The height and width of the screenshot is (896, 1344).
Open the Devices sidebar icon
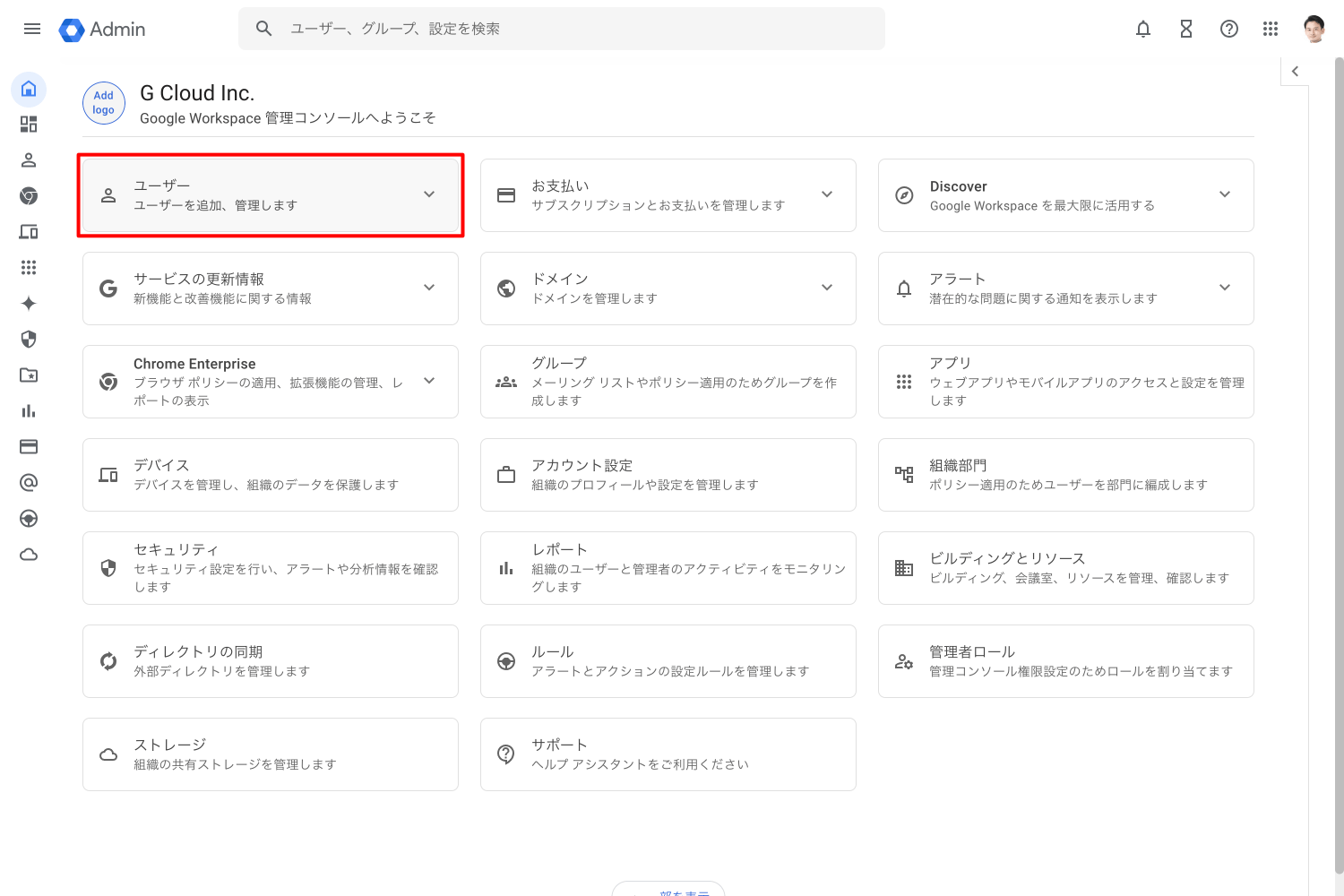click(29, 232)
